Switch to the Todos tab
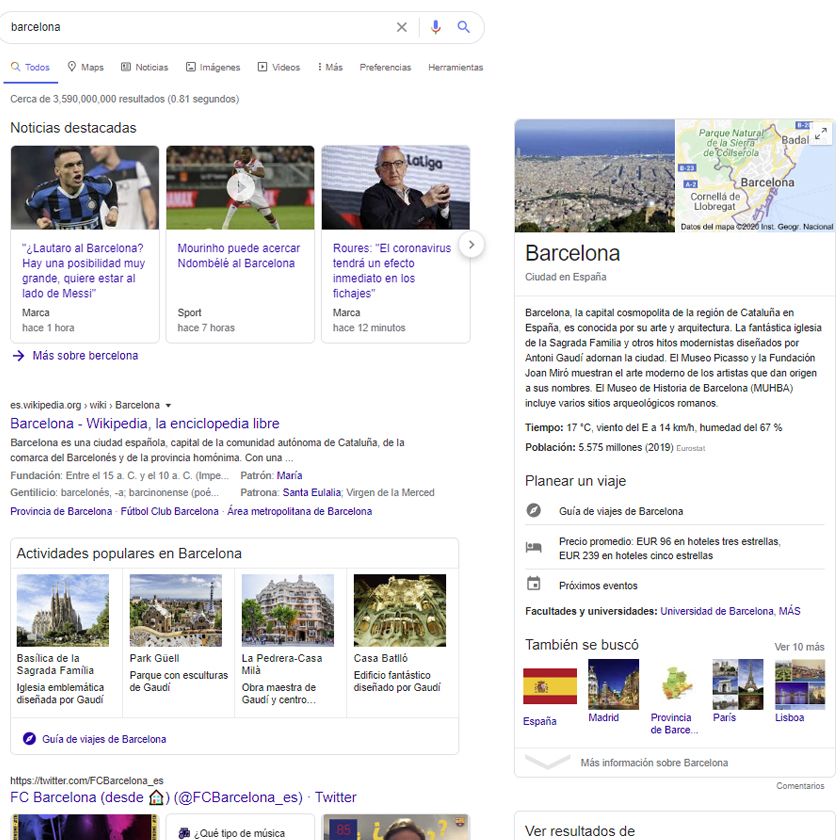 31,67
